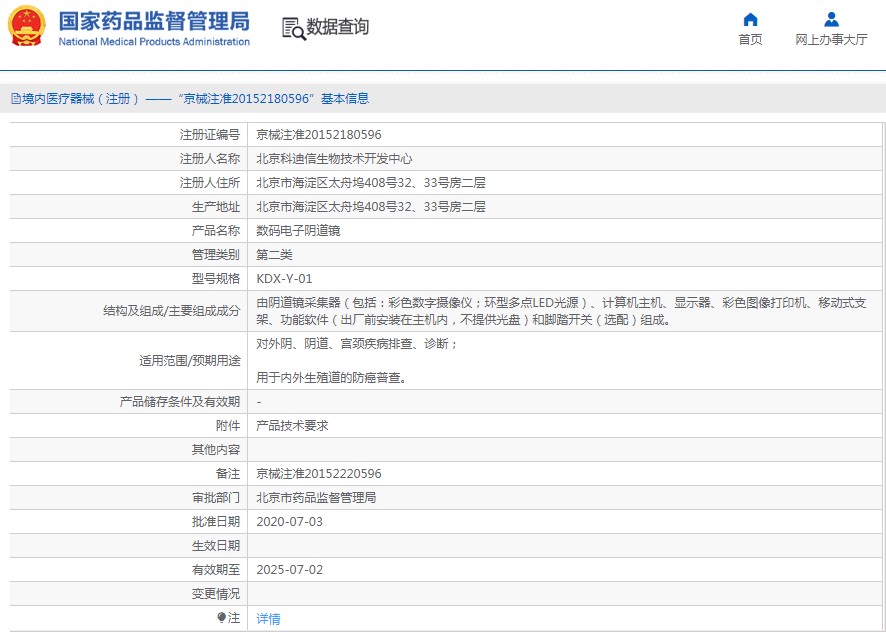Image resolution: width=886 pixels, height=639 pixels.
Task: Click the 国家药品监督管理局 site title
Action: click(154, 22)
